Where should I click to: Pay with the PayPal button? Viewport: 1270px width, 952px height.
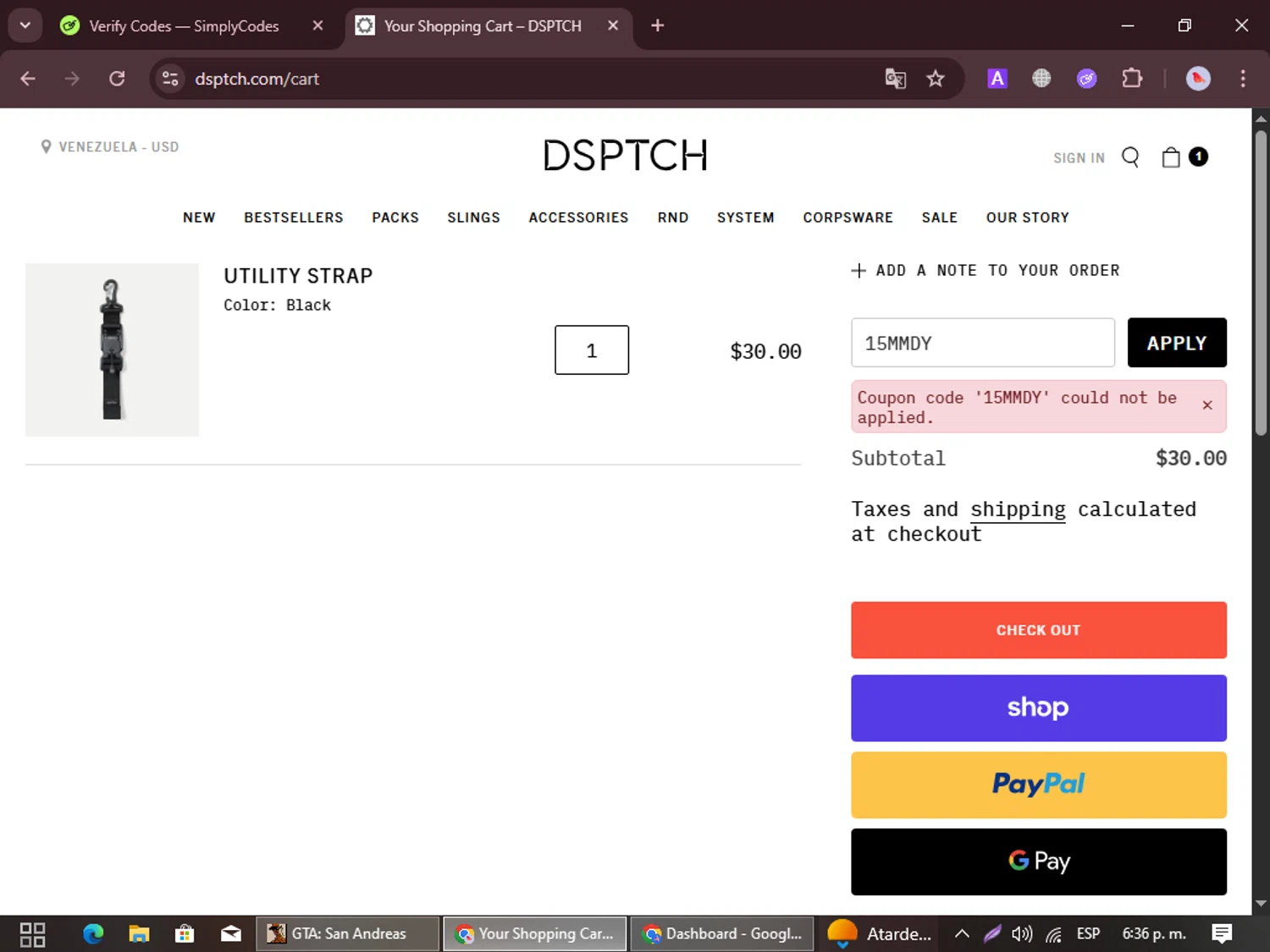pyautogui.click(x=1039, y=784)
